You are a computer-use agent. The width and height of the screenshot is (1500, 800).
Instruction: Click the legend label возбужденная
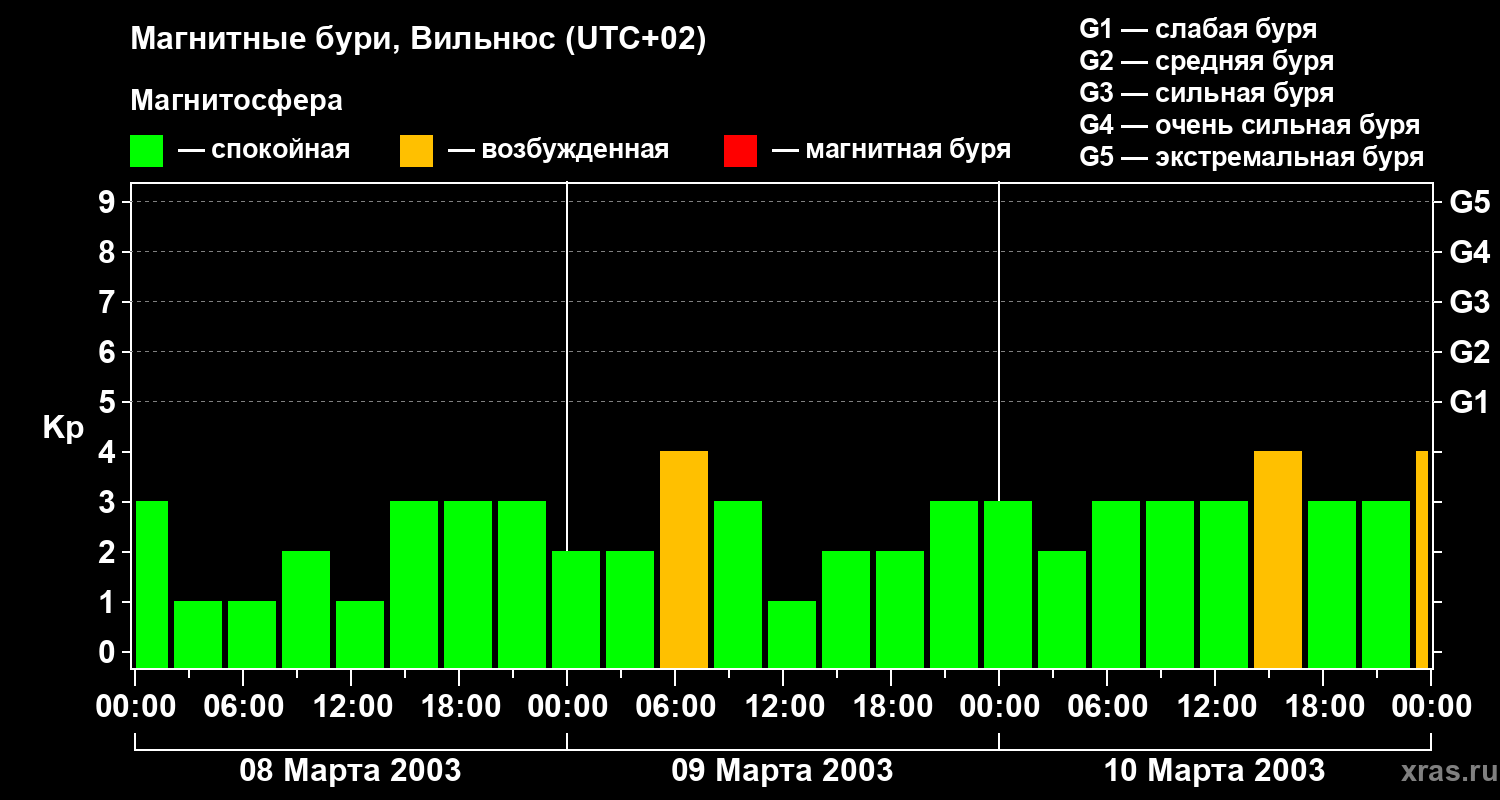(575, 151)
